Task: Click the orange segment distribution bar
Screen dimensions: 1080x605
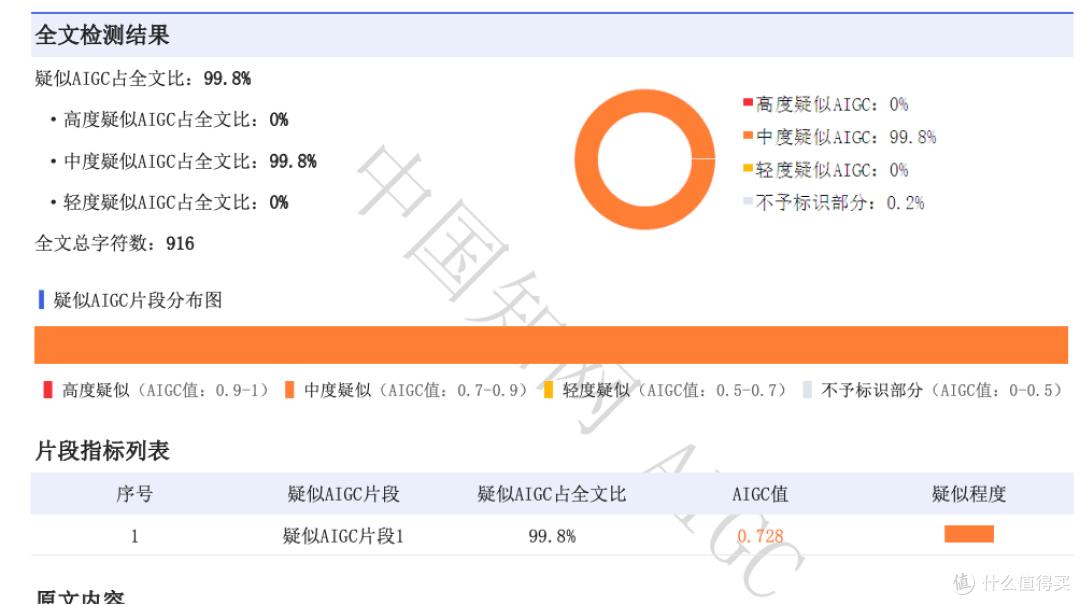Action: [551, 345]
